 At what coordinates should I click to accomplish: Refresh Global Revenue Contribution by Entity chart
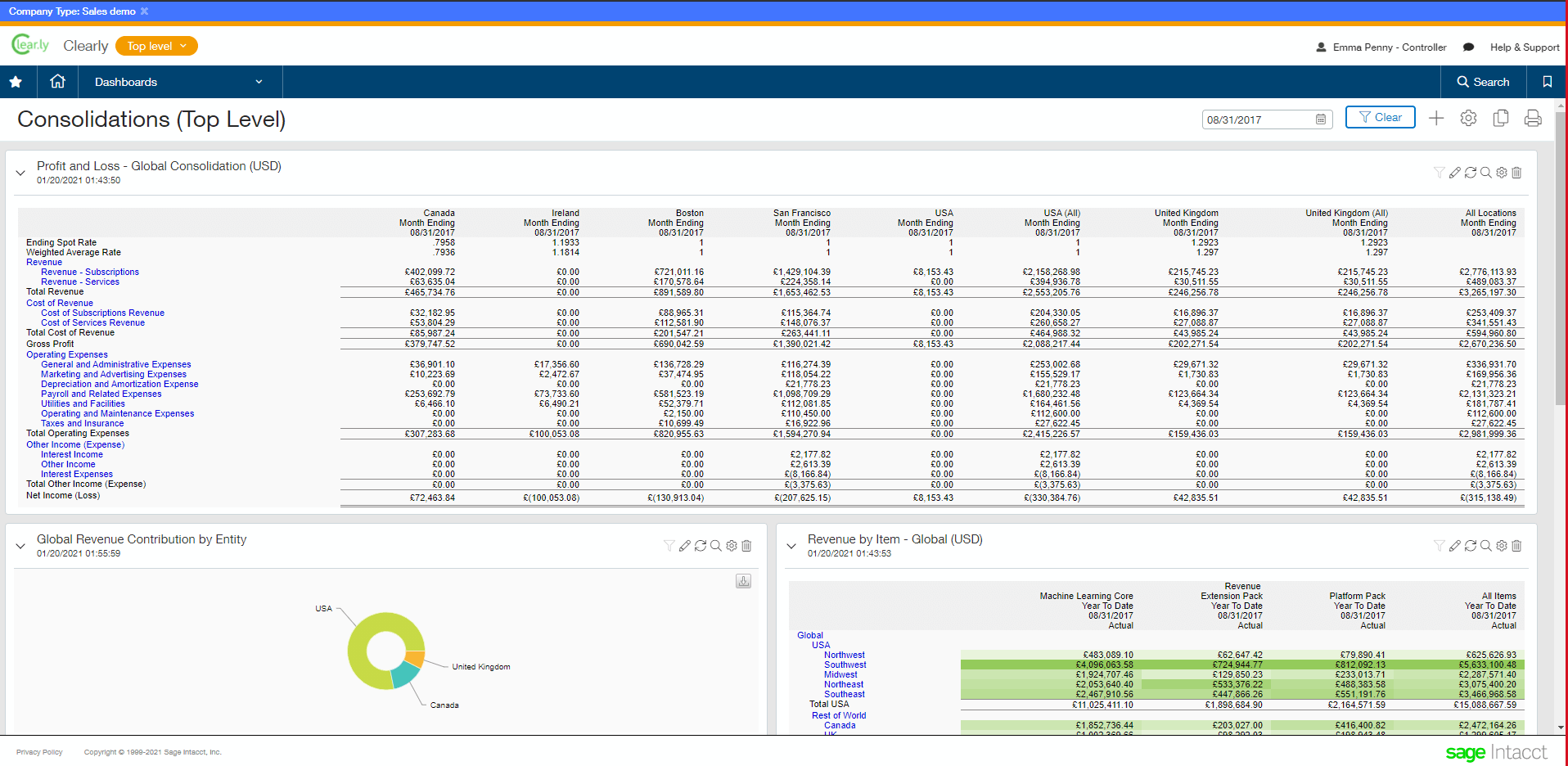pos(700,546)
